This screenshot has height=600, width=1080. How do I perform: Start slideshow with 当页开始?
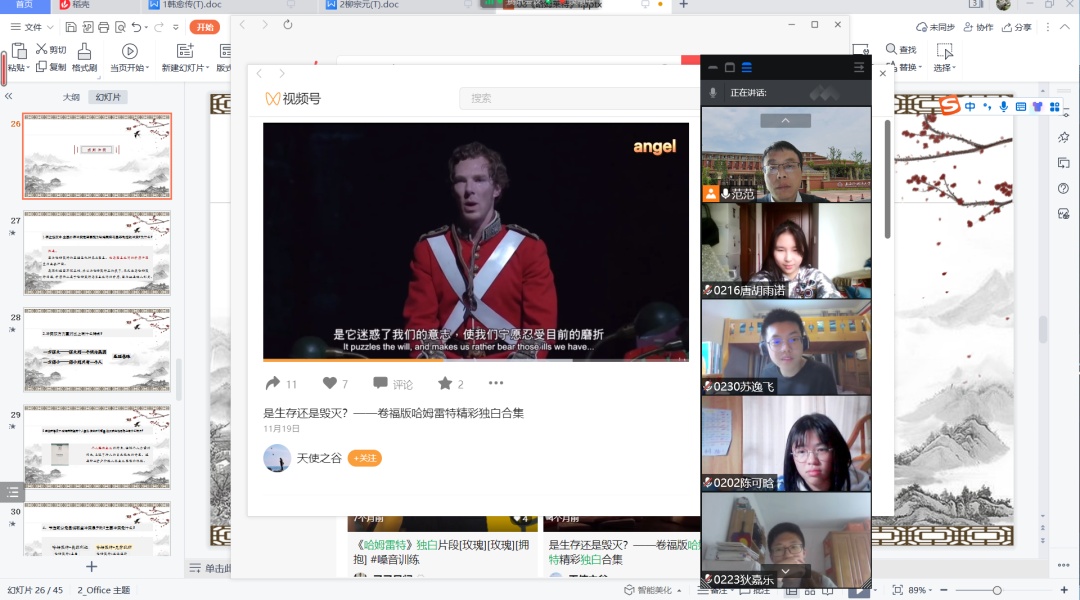point(129,58)
